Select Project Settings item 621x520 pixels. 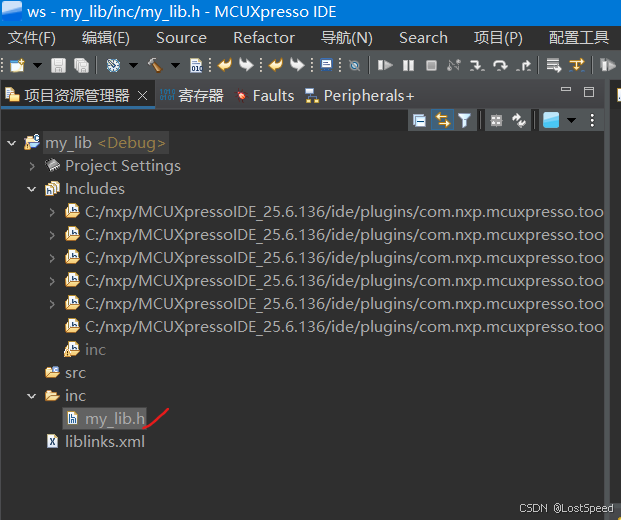123,166
